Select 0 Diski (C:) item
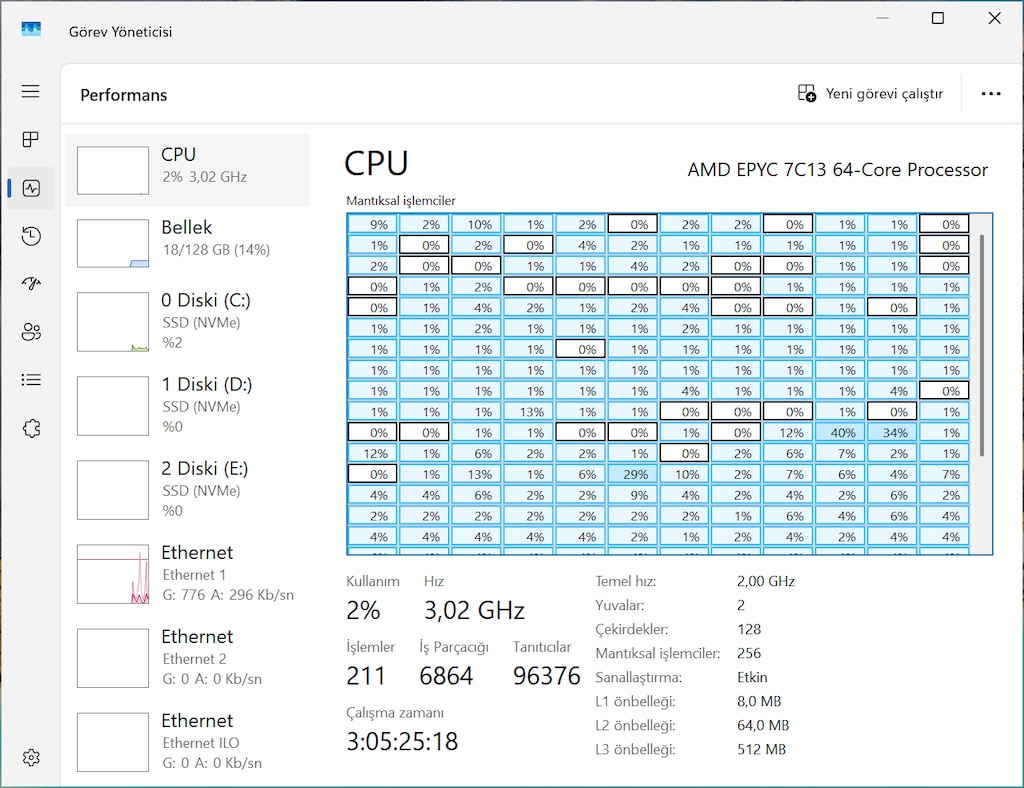Screen dimensions: 1024x788 coord(187,321)
